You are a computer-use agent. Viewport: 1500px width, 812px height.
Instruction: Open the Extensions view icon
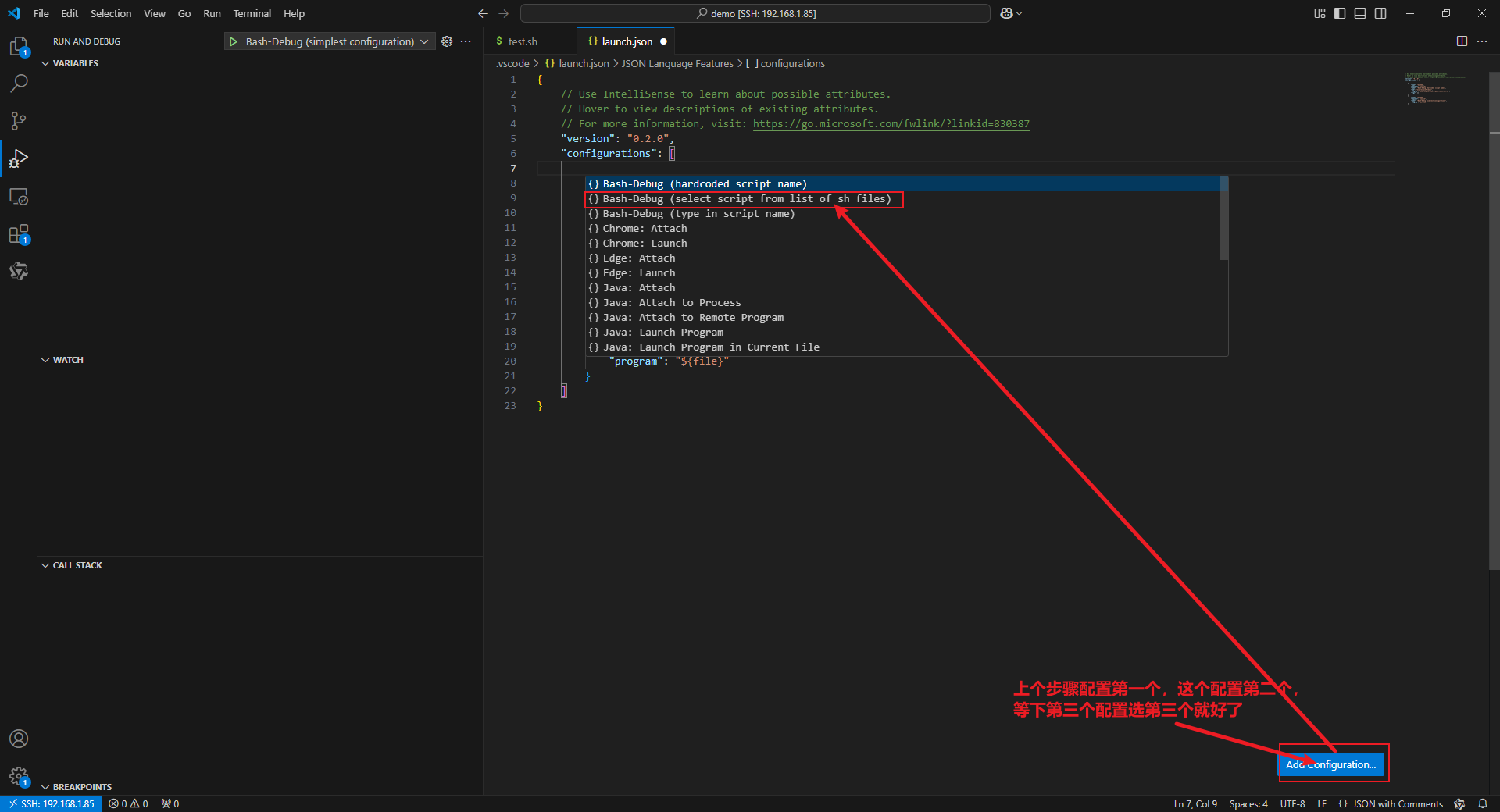pyautogui.click(x=19, y=233)
